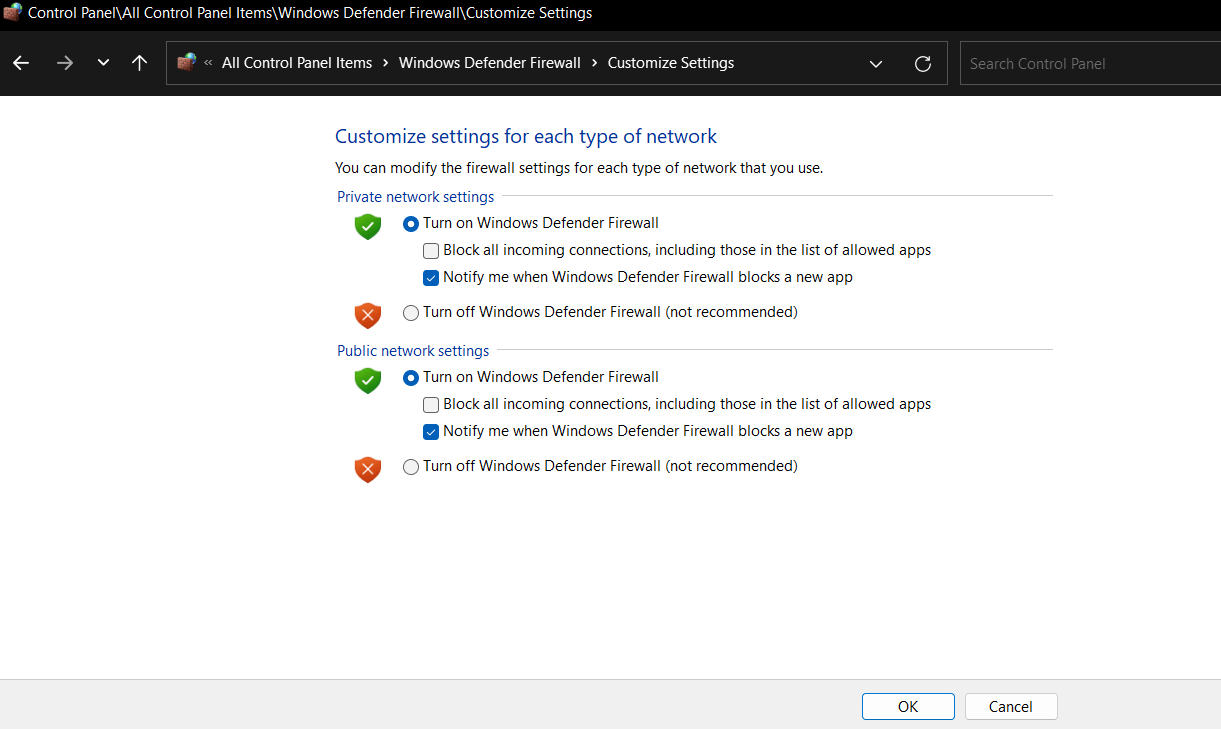Viewport: 1221px width, 729px height.
Task: Navigate to All Control Panel Items in breadcrumb
Action: [296, 62]
